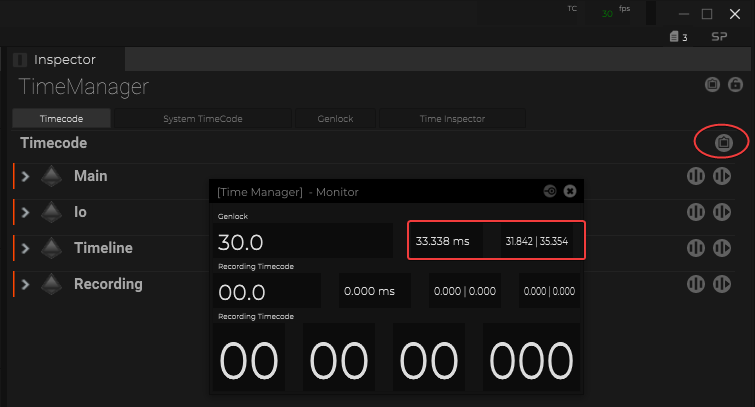
Task: Open the Timecode tab
Action: [x=61, y=118]
